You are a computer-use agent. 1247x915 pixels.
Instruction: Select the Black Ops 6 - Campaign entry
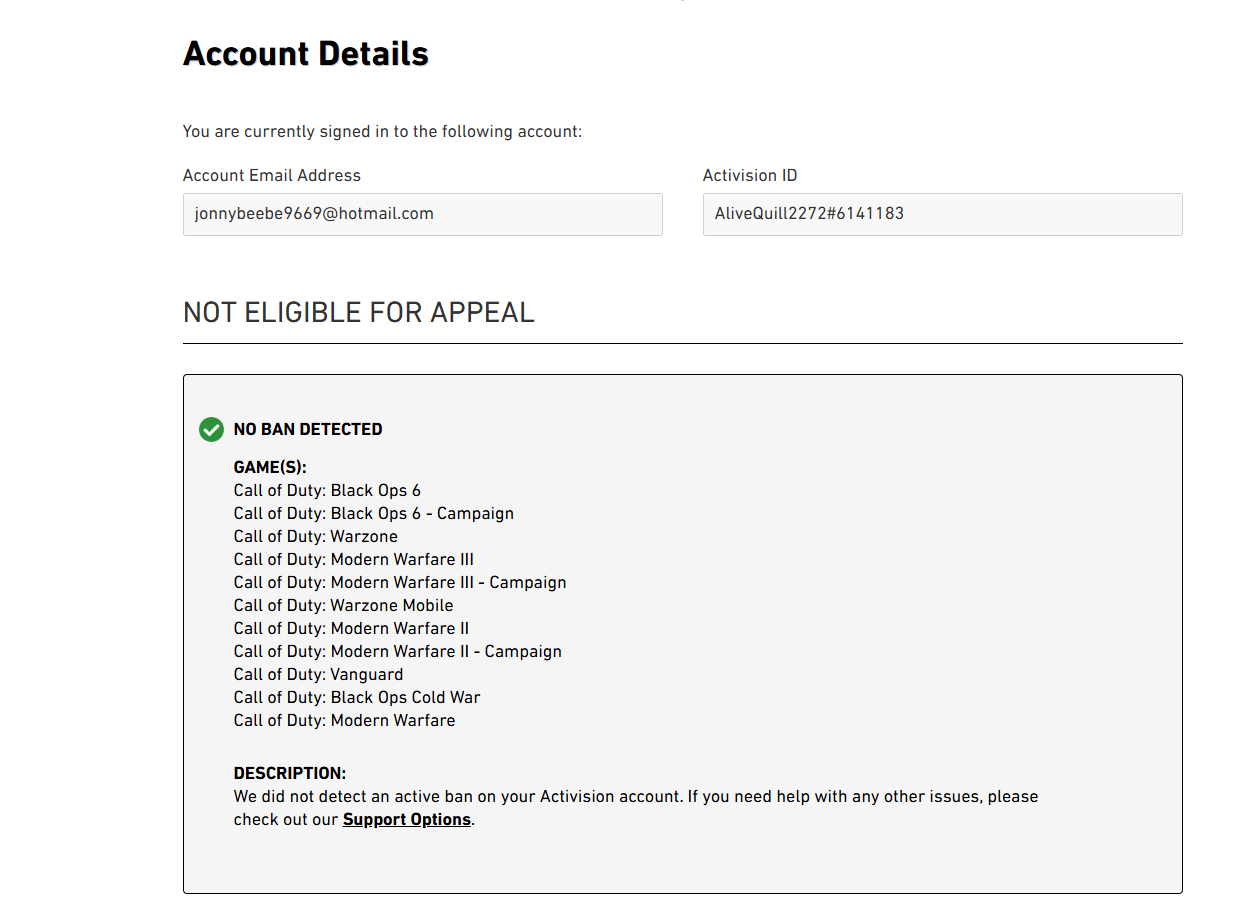point(374,513)
